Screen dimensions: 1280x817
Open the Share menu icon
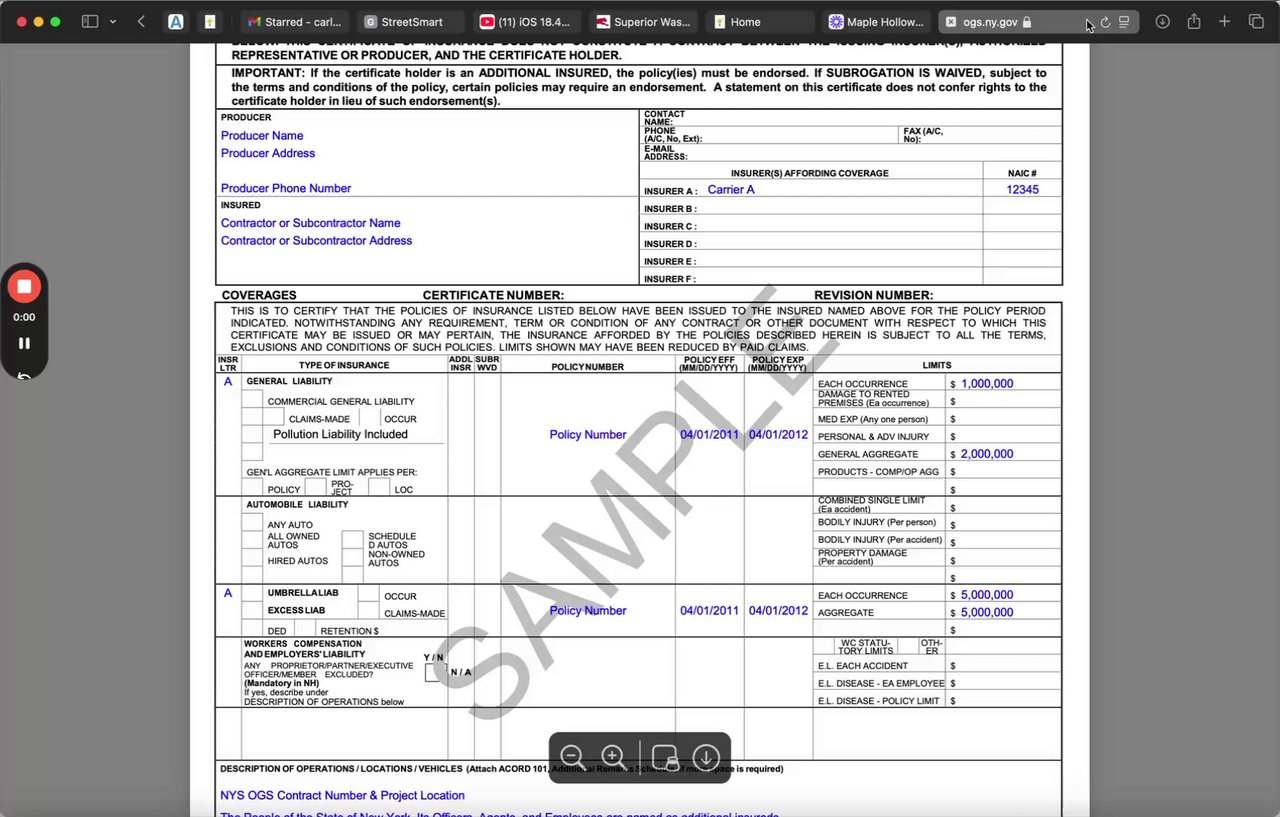[x=1193, y=21]
